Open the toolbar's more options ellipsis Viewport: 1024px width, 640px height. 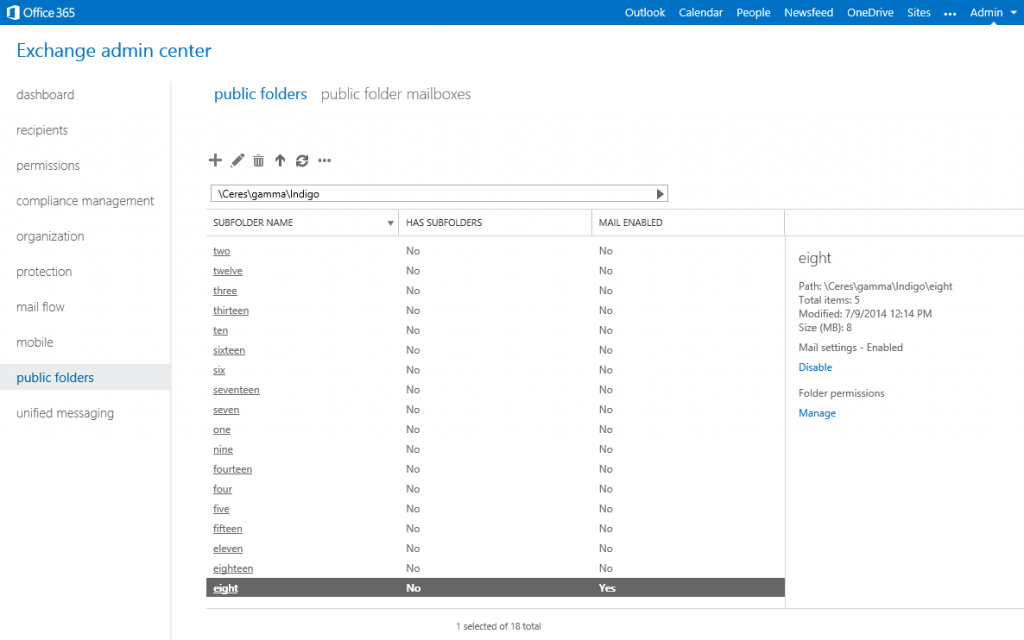[324, 160]
